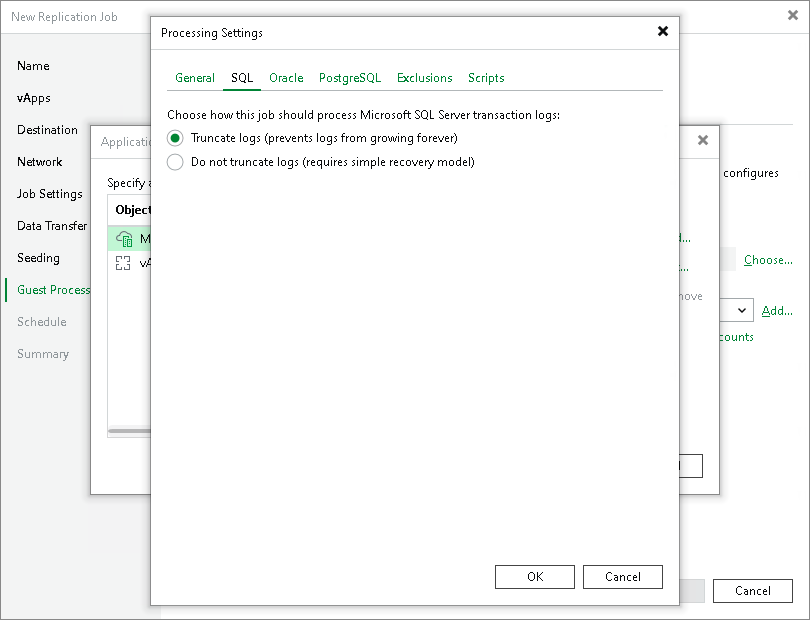Go to the Destination wizard step
Viewport: 810px width, 620px height.
coord(48,130)
